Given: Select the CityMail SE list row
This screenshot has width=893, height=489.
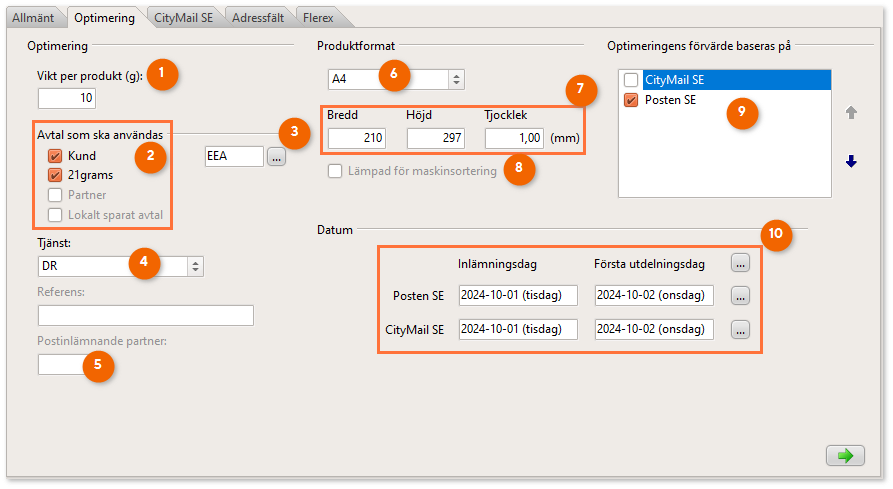Looking at the screenshot, I should click(736, 80).
